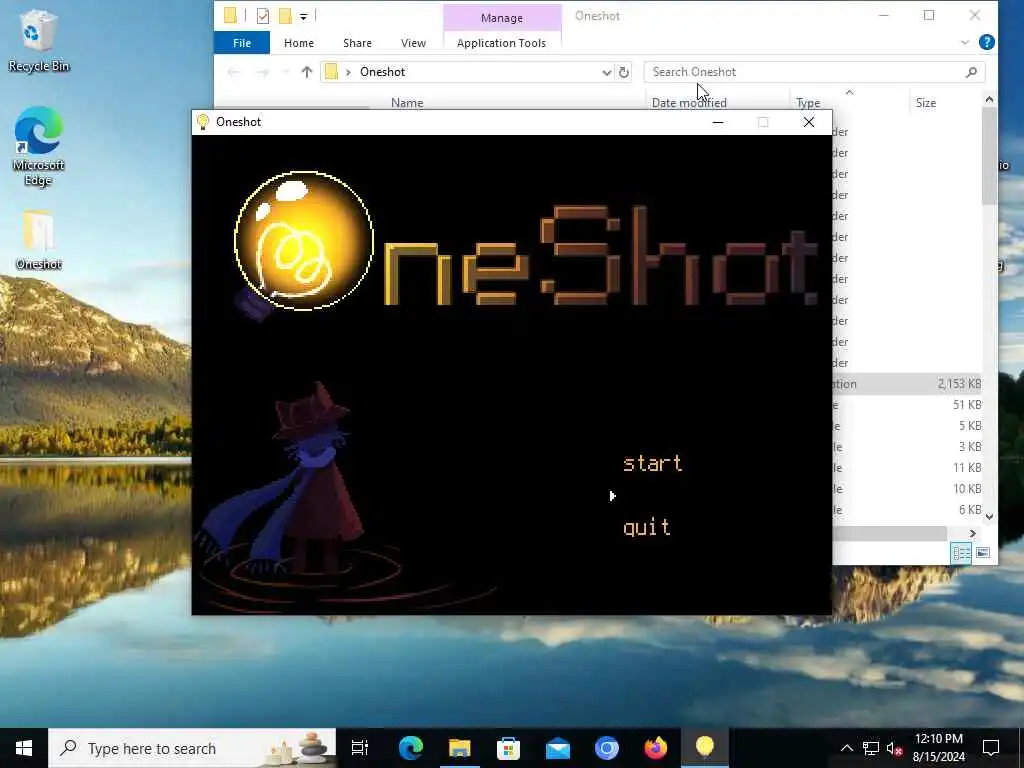Launch Edge from the taskbar

411,748
